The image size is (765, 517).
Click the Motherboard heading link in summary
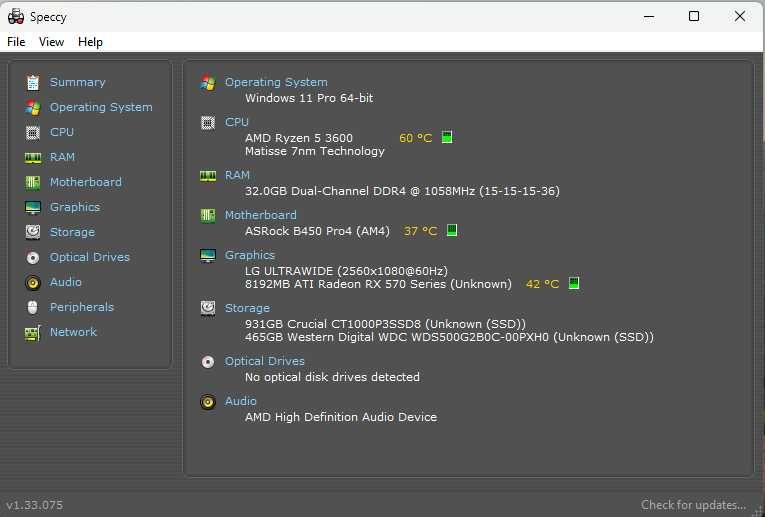[x=261, y=215]
